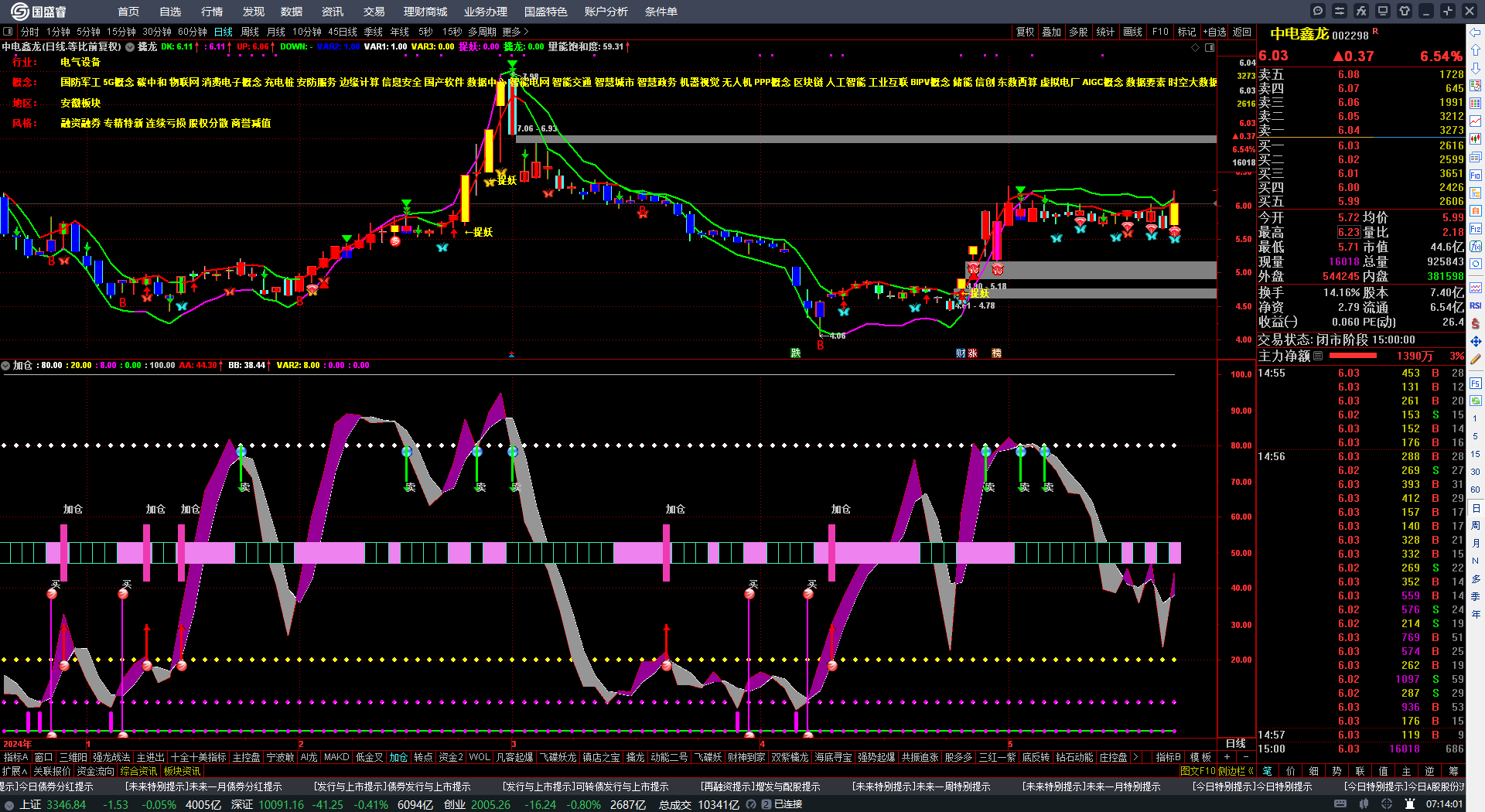
Task: Expand the 更多 period options
Action: 515,32
